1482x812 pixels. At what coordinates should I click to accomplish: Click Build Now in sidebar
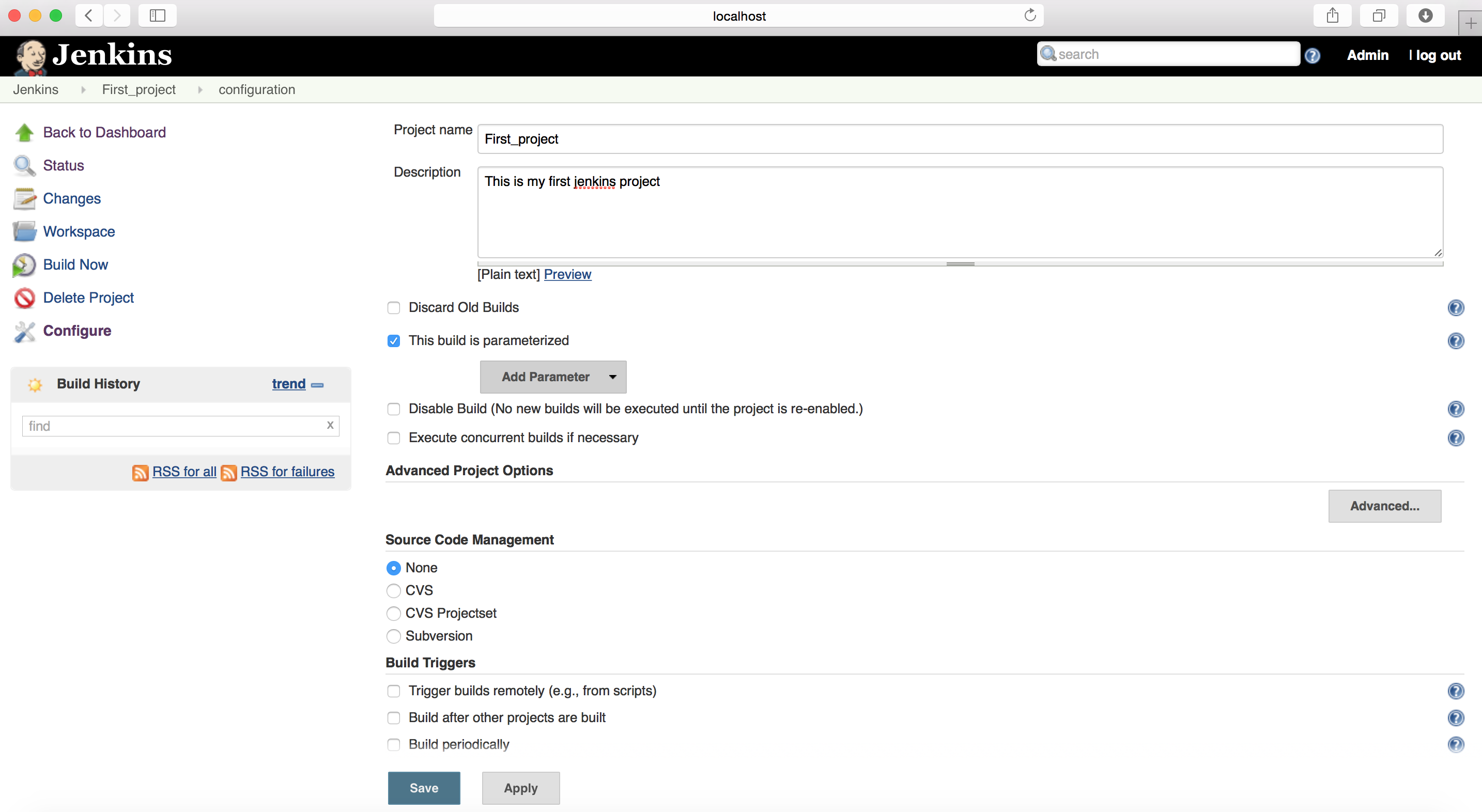[x=75, y=265]
